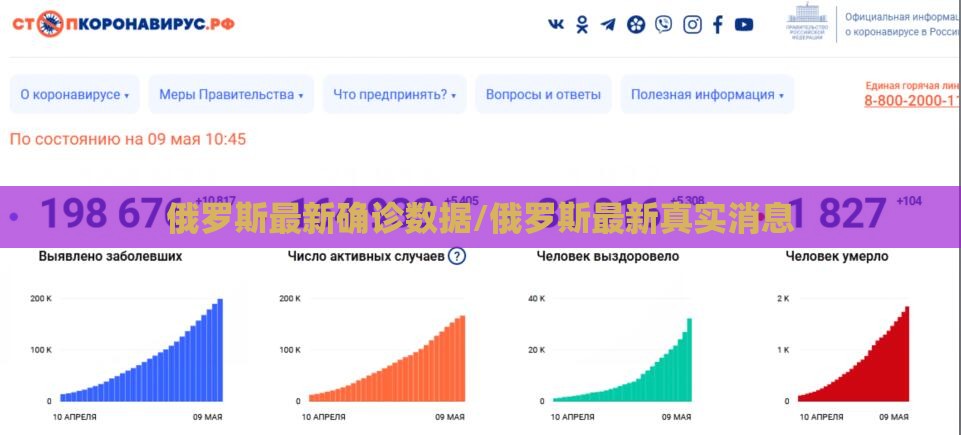Expand the Меры Правительства menu
961x435 pixels.
[231, 94]
